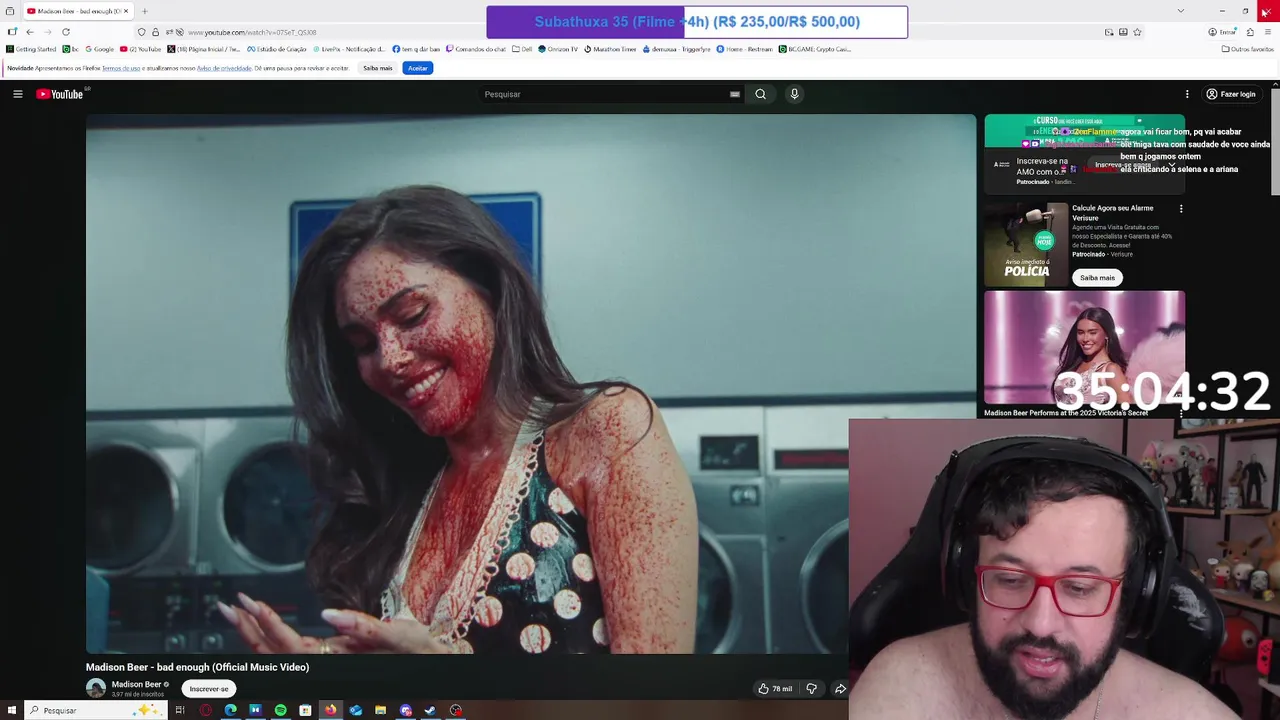
Task: Click the taskbar Pesquisar search box
Action: (x=95, y=710)
